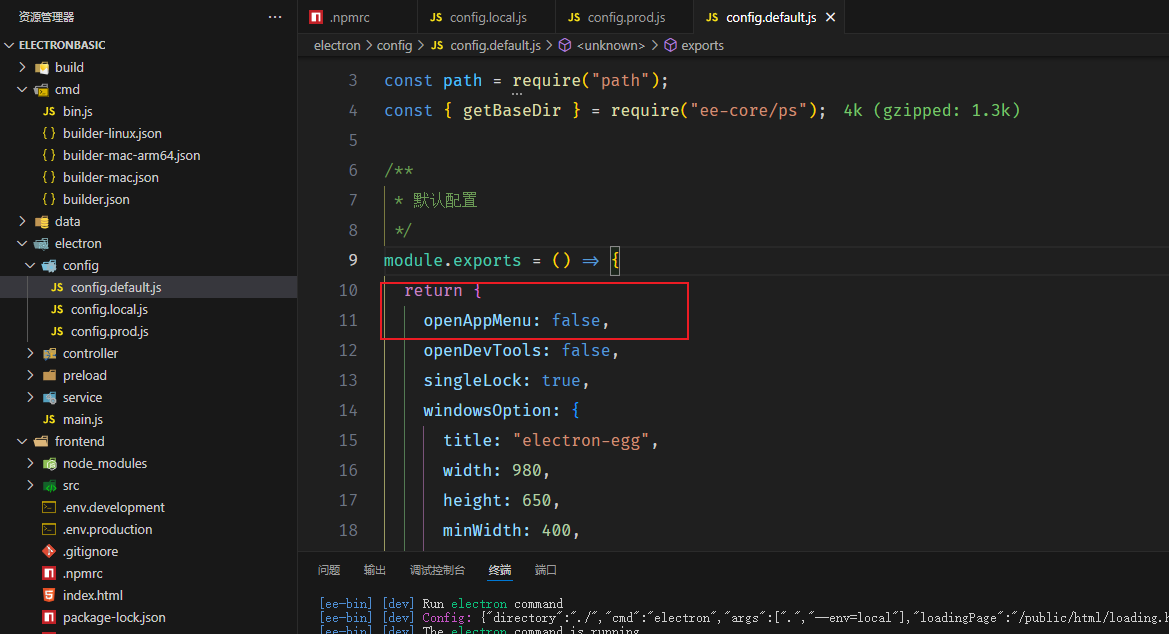Click the HTML5 icon of index.html
Viewport: 1169px width, 634px height.
click(x=49, y=595)
